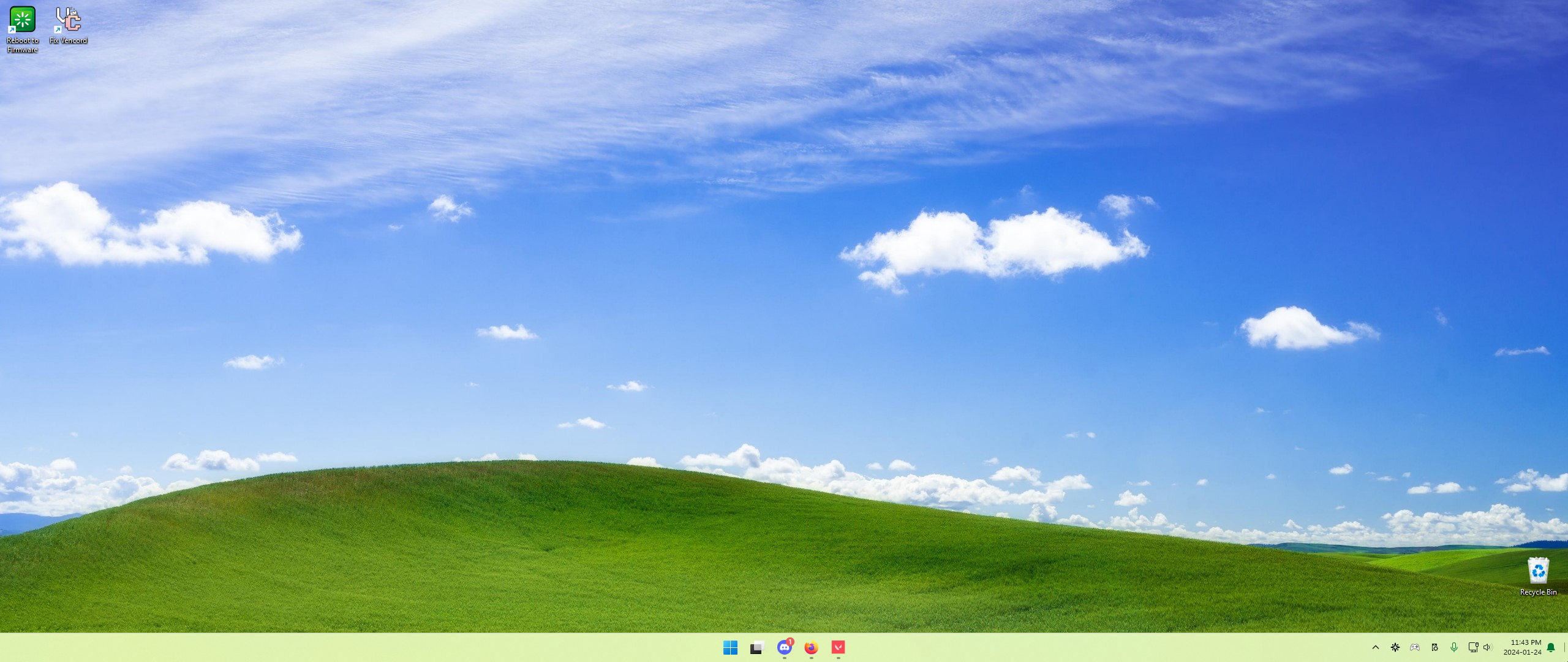Click the green microphone tray icon

point(1454,647)
